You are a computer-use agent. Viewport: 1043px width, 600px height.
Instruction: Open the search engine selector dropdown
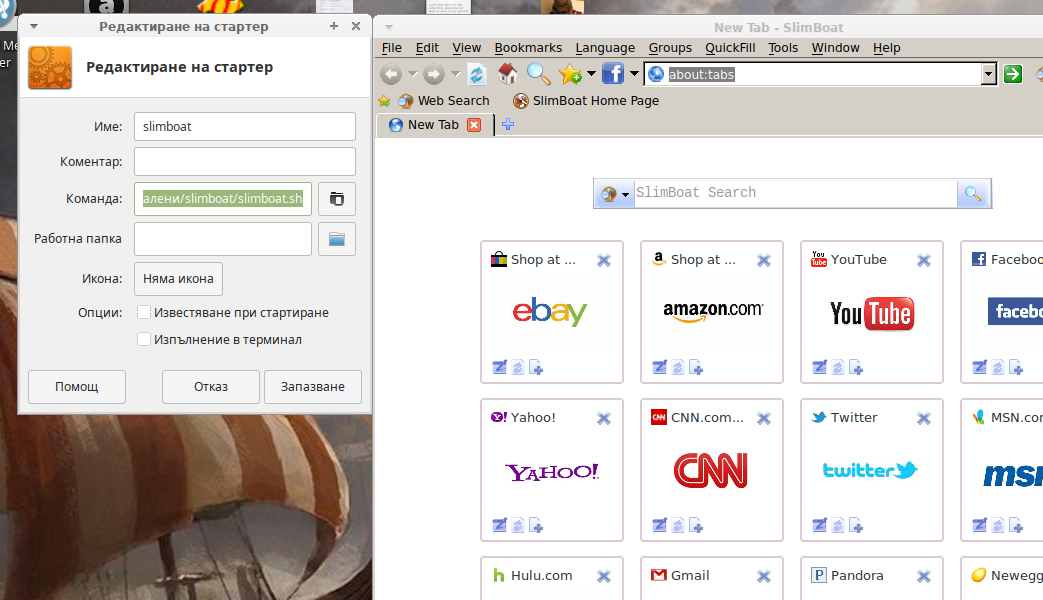click(625, 194)
